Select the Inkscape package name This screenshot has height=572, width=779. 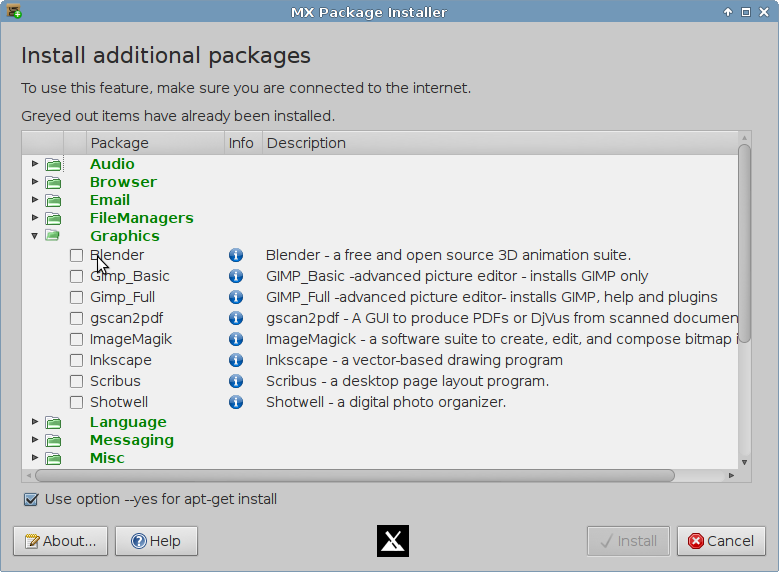pyautogui.click(x=121, y=360)
